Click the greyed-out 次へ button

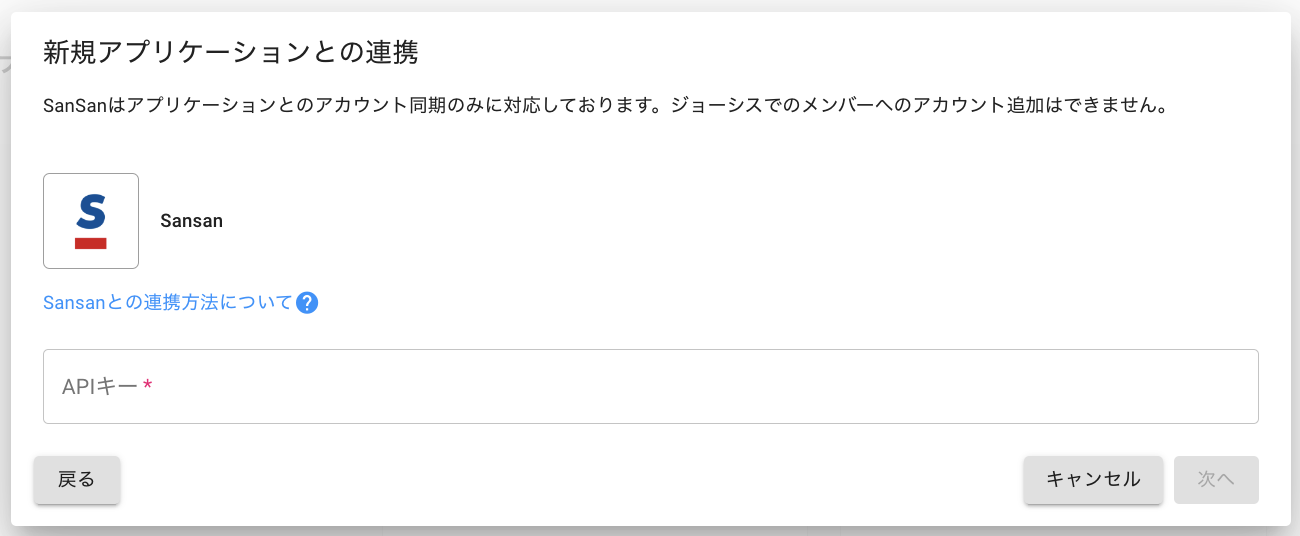tap(1216, 480)
